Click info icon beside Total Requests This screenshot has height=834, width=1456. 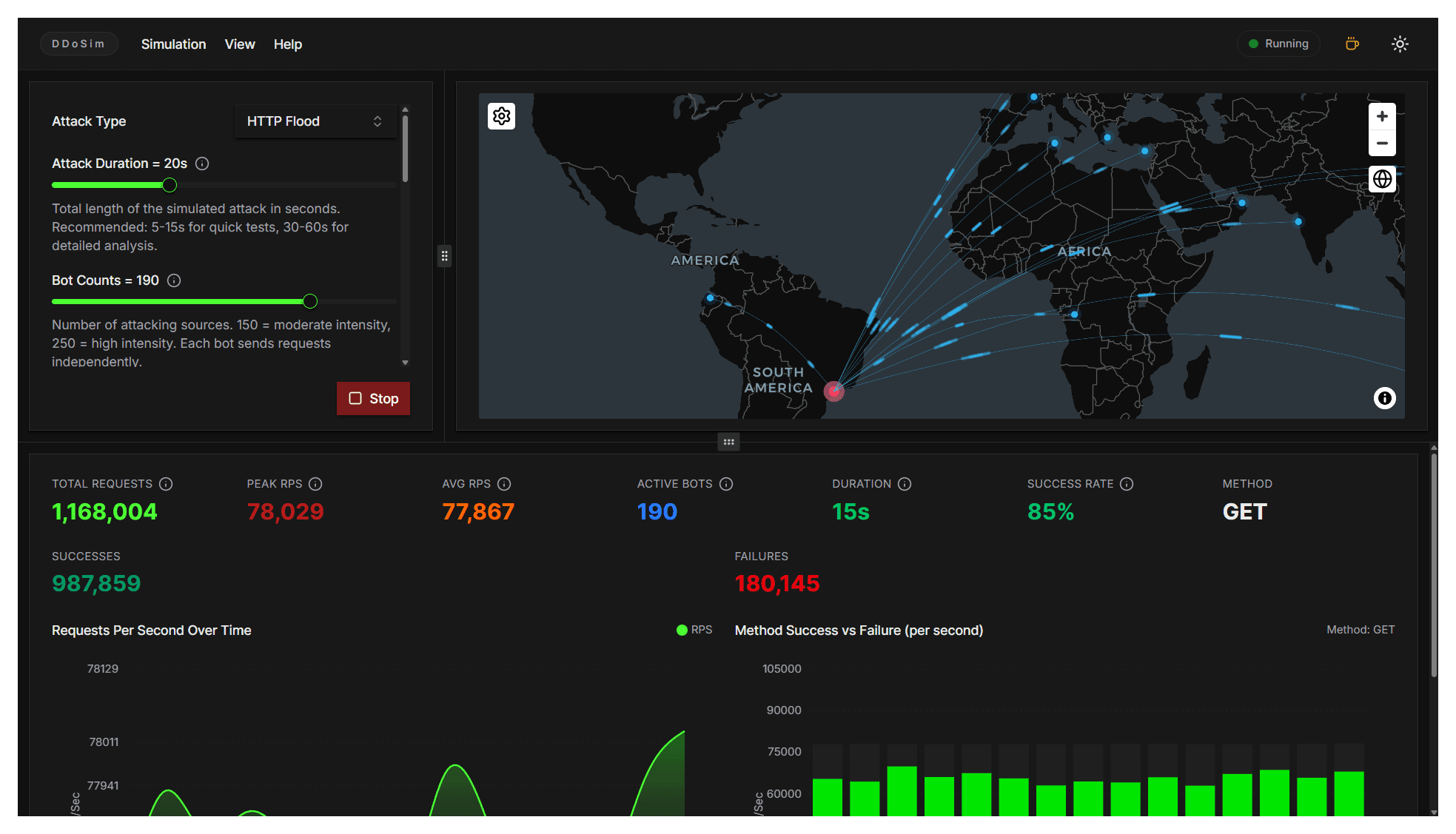166,484
